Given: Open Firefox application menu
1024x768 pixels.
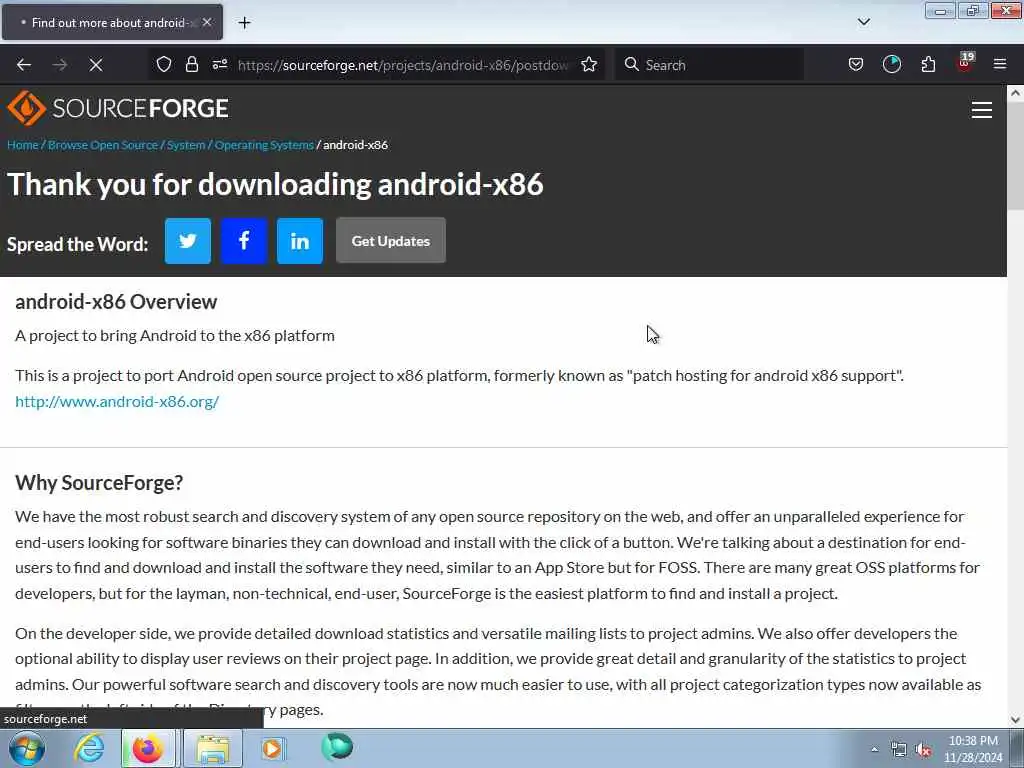Looking at the screenshot, I should coord(1000,64).
